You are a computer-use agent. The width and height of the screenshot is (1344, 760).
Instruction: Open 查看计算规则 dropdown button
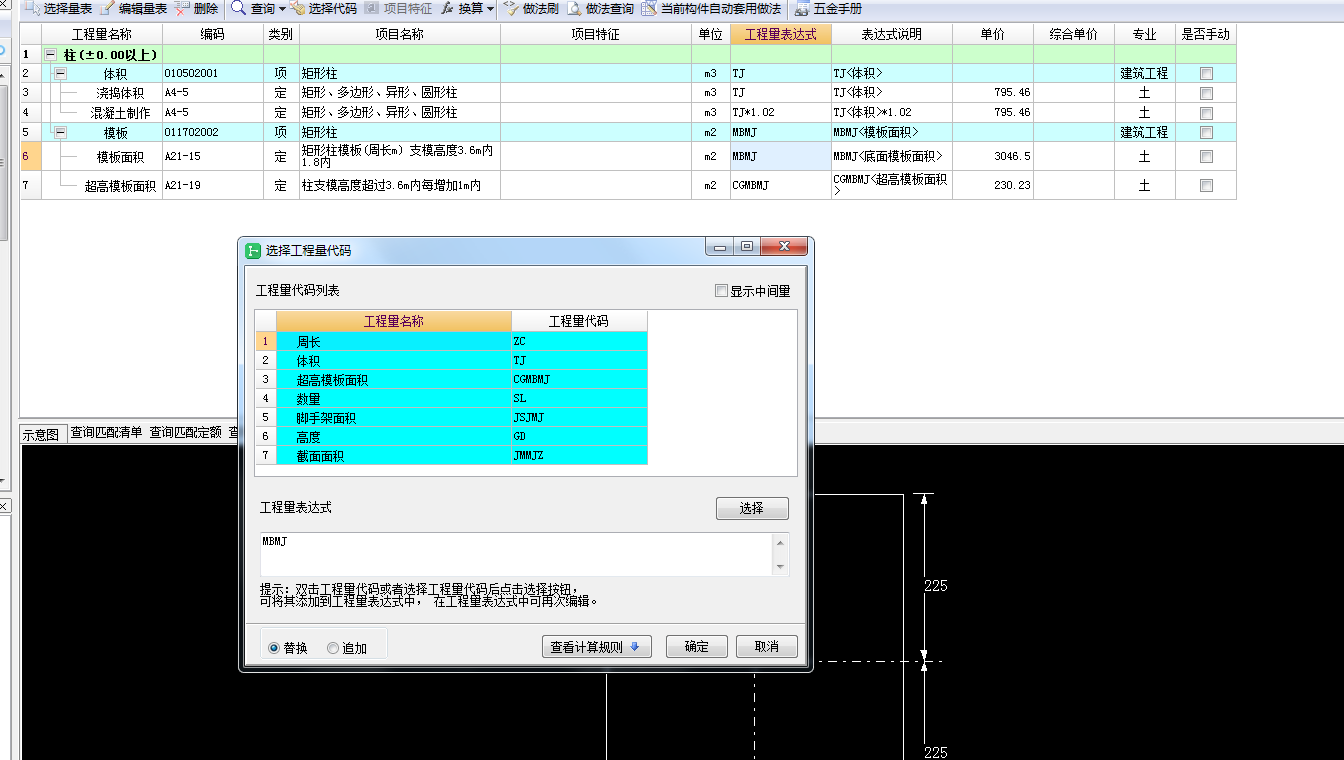(596, 647)
